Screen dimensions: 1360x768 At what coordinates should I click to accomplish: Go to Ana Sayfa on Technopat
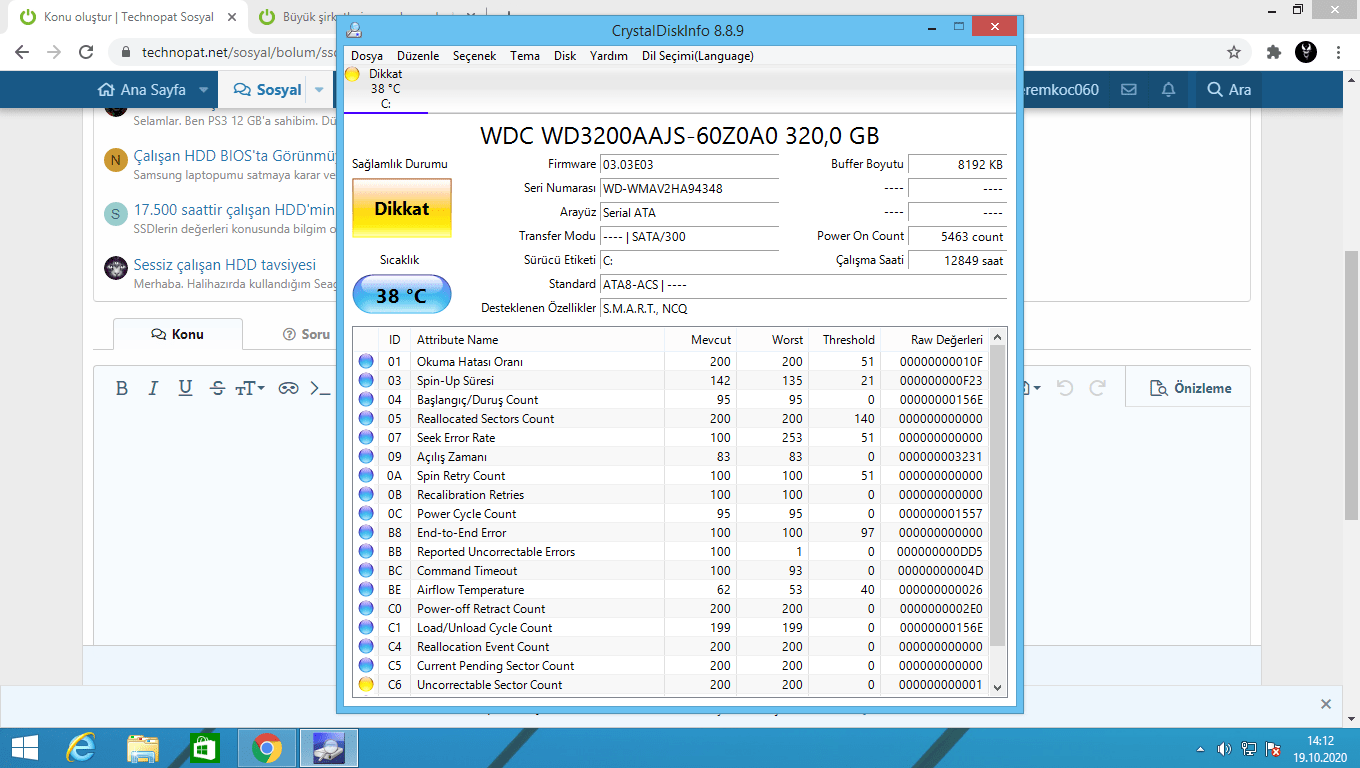141,90
